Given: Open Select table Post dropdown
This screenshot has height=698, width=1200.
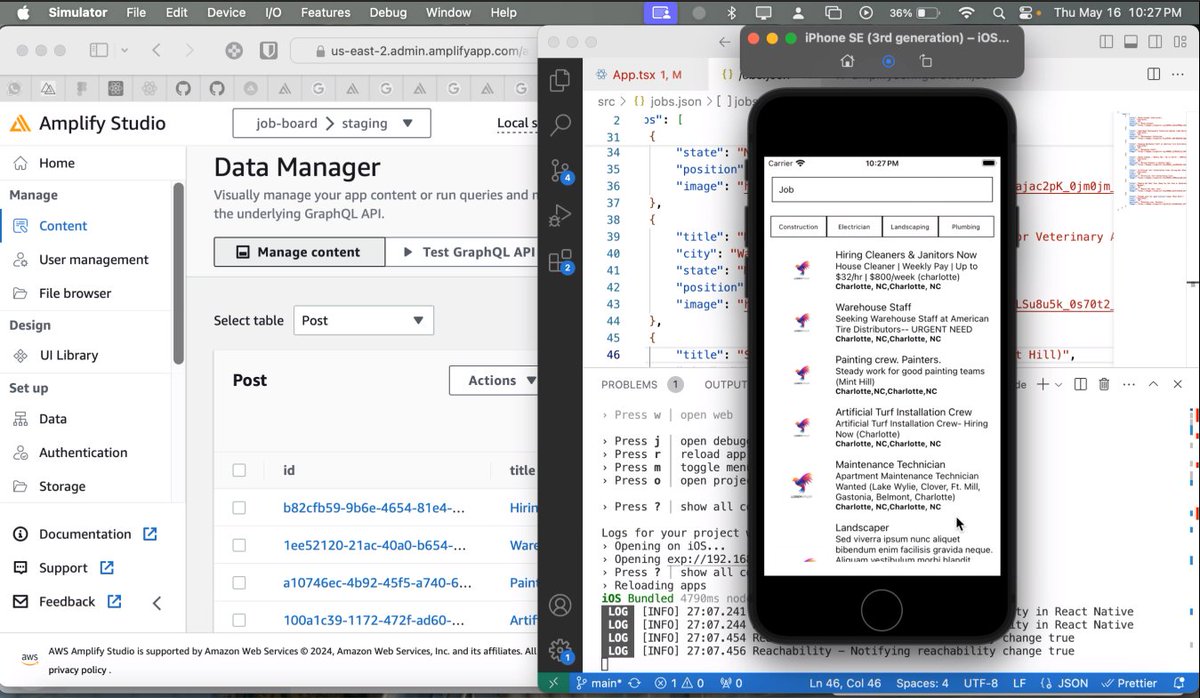Looking at the screenshot, I should point(363,320).
